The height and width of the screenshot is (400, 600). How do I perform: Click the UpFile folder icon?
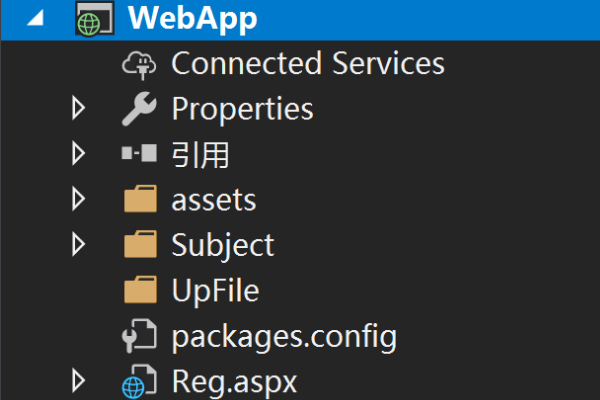coord(140,290)
